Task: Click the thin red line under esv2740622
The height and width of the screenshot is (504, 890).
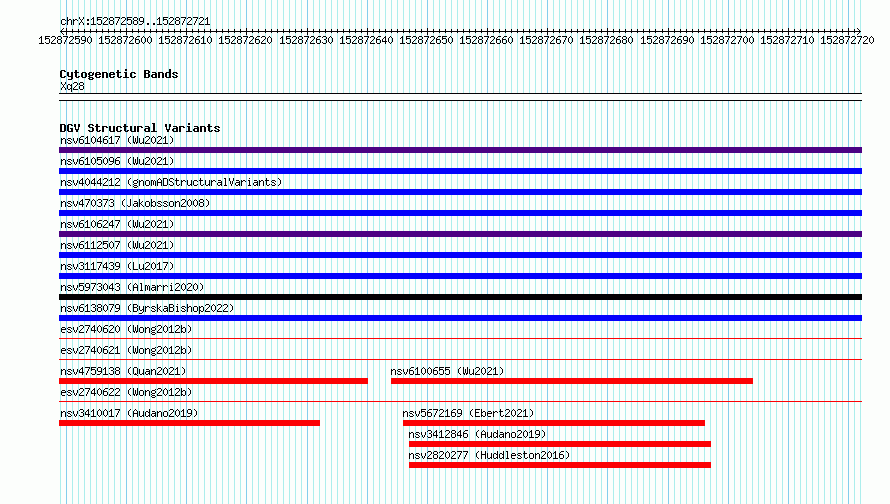Action: coord(460,402)
